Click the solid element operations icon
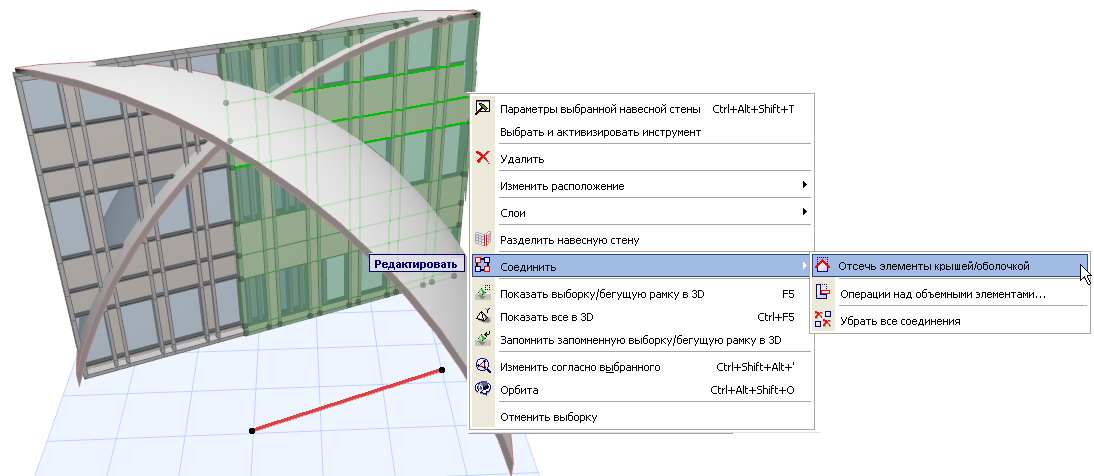The height and width of the screenshot is (476, 1094). pos(823,293)
